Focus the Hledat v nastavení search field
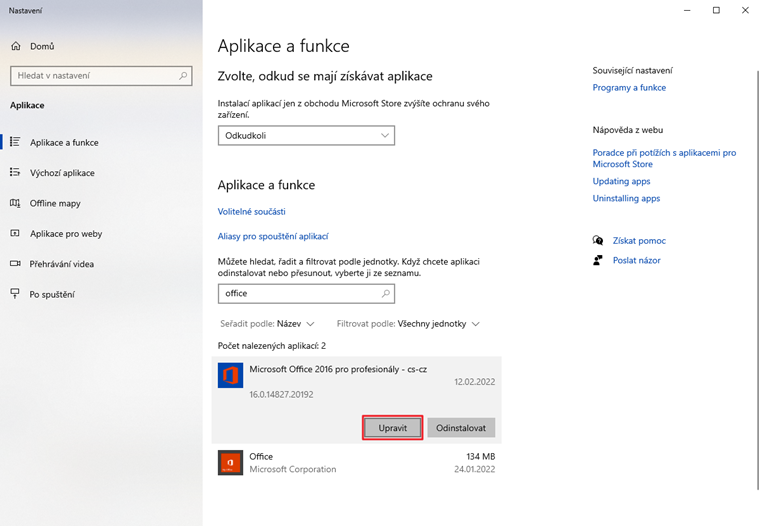This screenshot has width=760, height=526. (x=101, y=76)
